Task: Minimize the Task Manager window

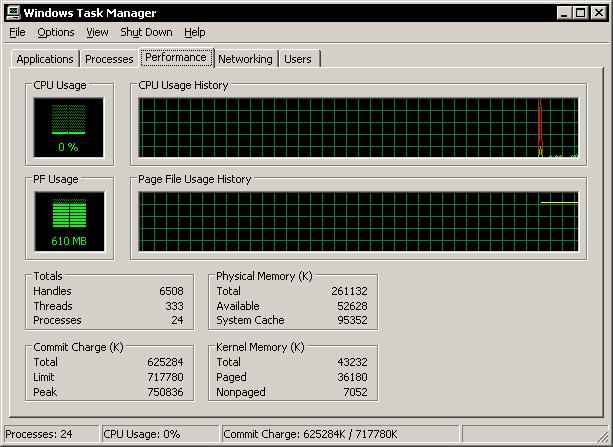Action: coord(564,13)
